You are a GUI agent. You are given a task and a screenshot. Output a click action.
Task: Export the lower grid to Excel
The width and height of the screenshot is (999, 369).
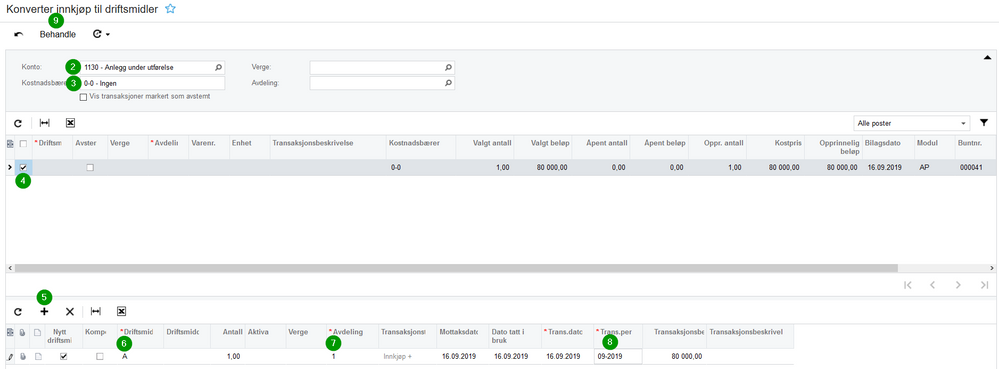point(121,312)
